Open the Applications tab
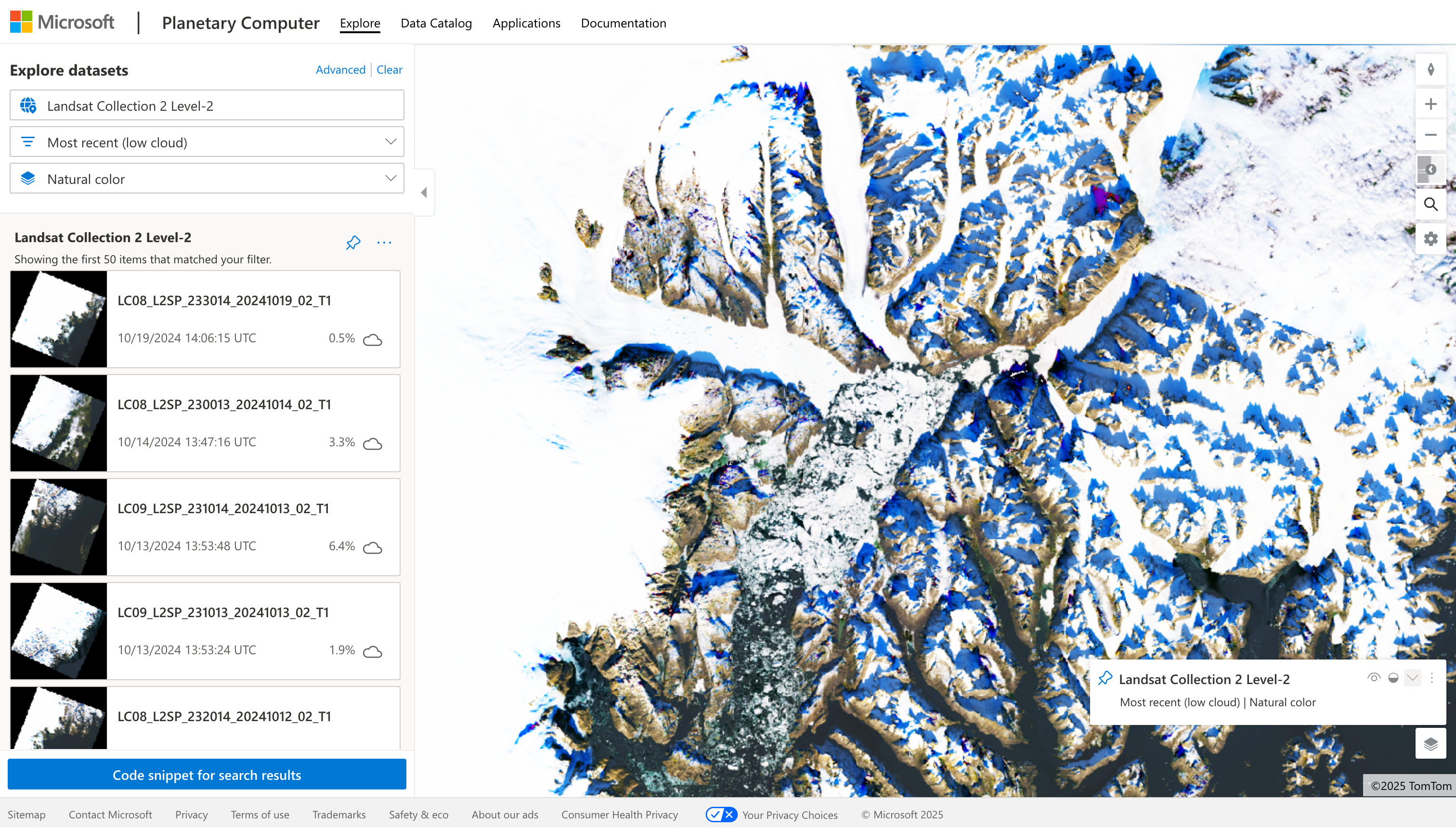 coord(526,23)
